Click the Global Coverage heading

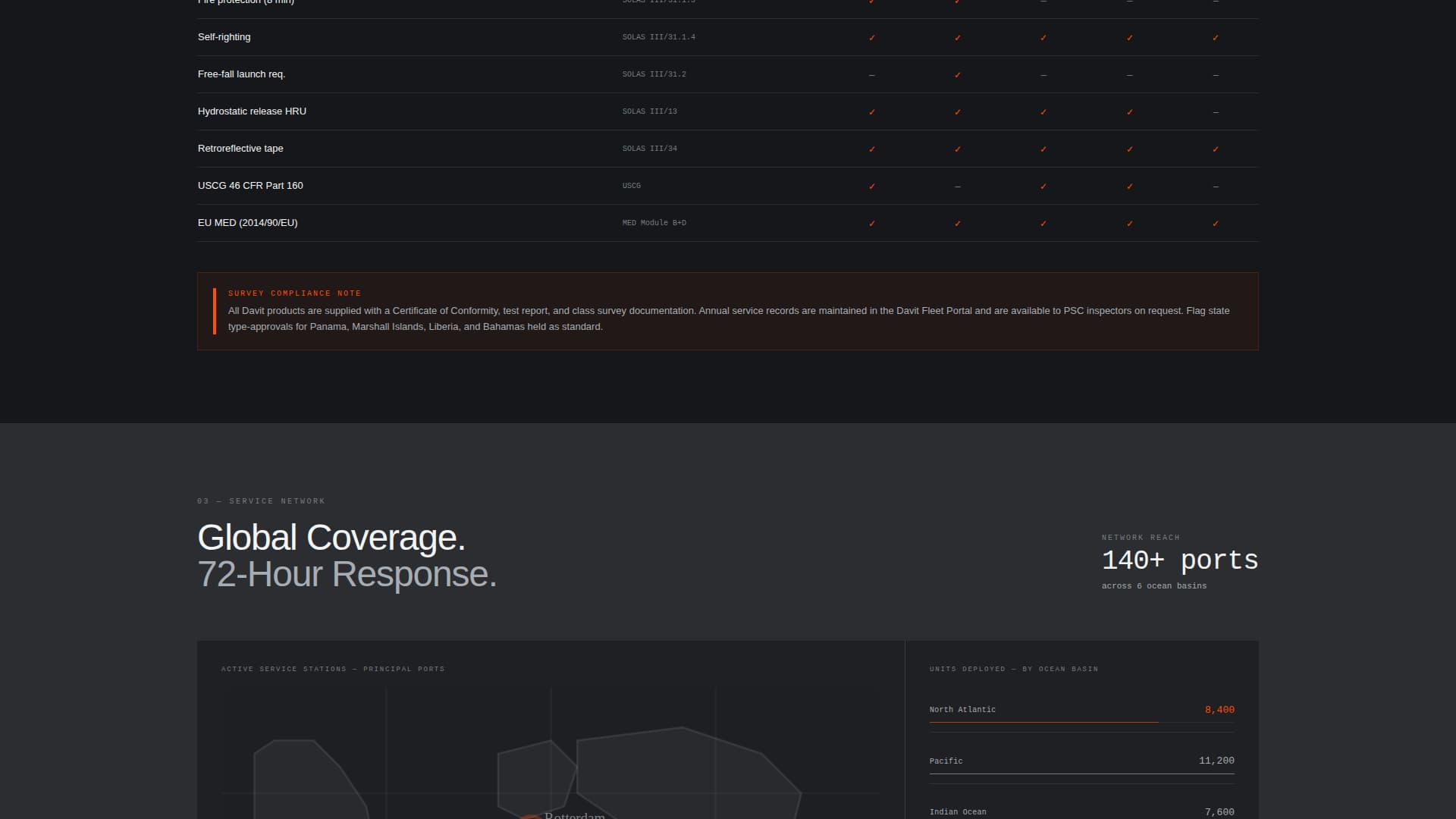(x=331, y=538)
